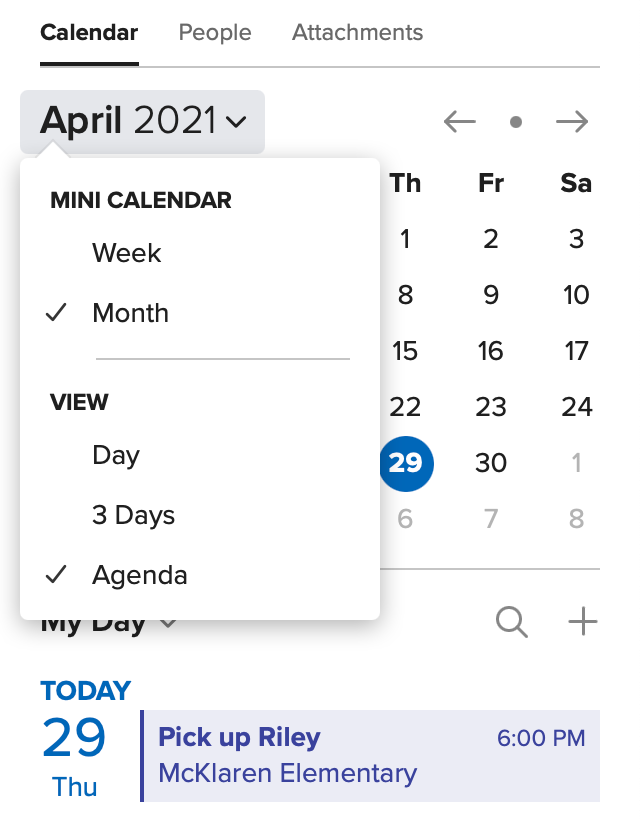Collapse the April 2021 dropdown
This screenshot has height=820, width=640.
point(142,122)
